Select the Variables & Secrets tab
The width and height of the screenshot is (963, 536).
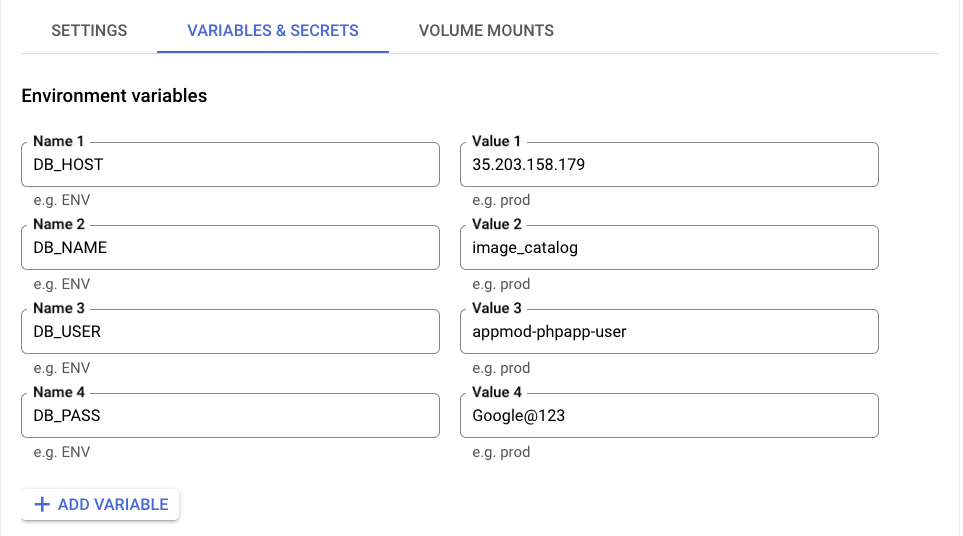(273, 30)
